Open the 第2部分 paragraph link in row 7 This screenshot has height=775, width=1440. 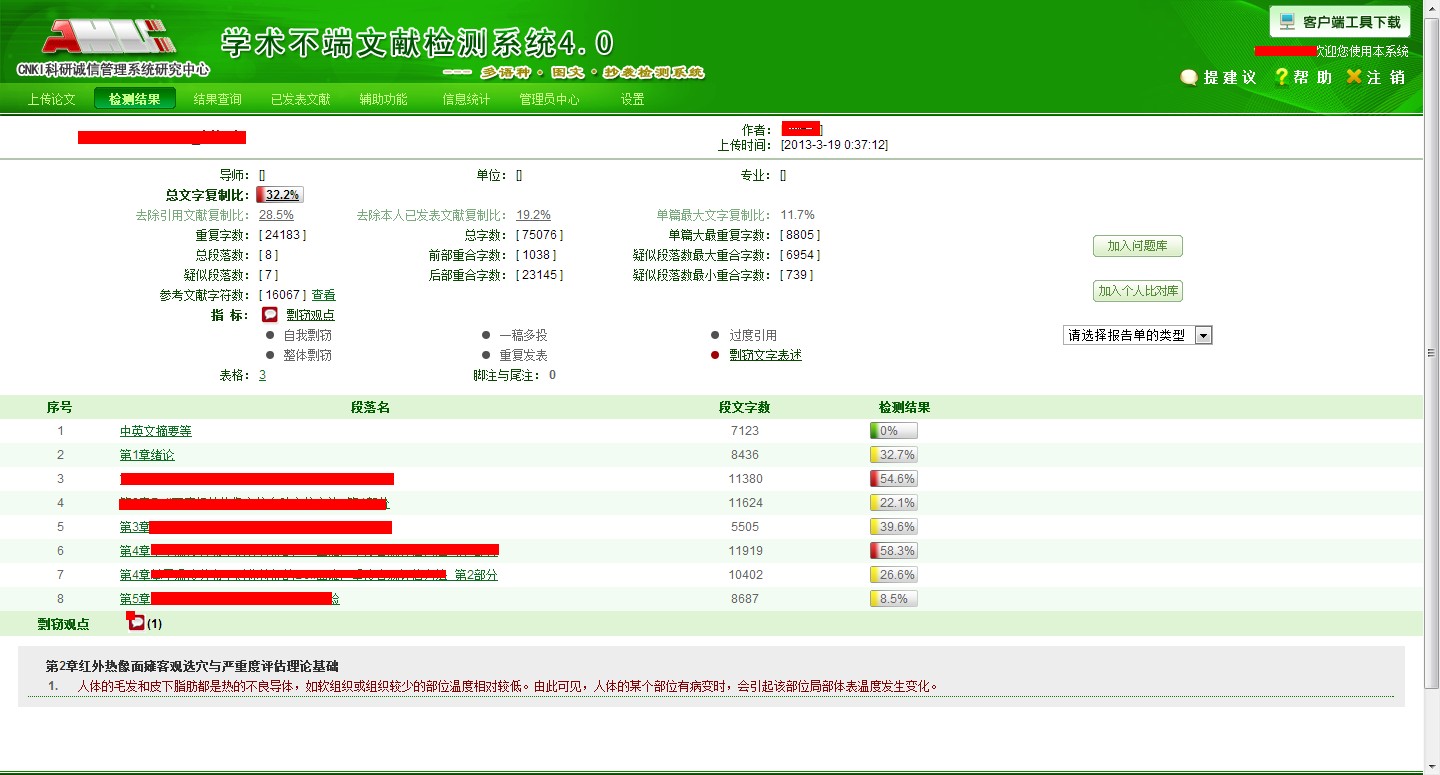point(476,575)
